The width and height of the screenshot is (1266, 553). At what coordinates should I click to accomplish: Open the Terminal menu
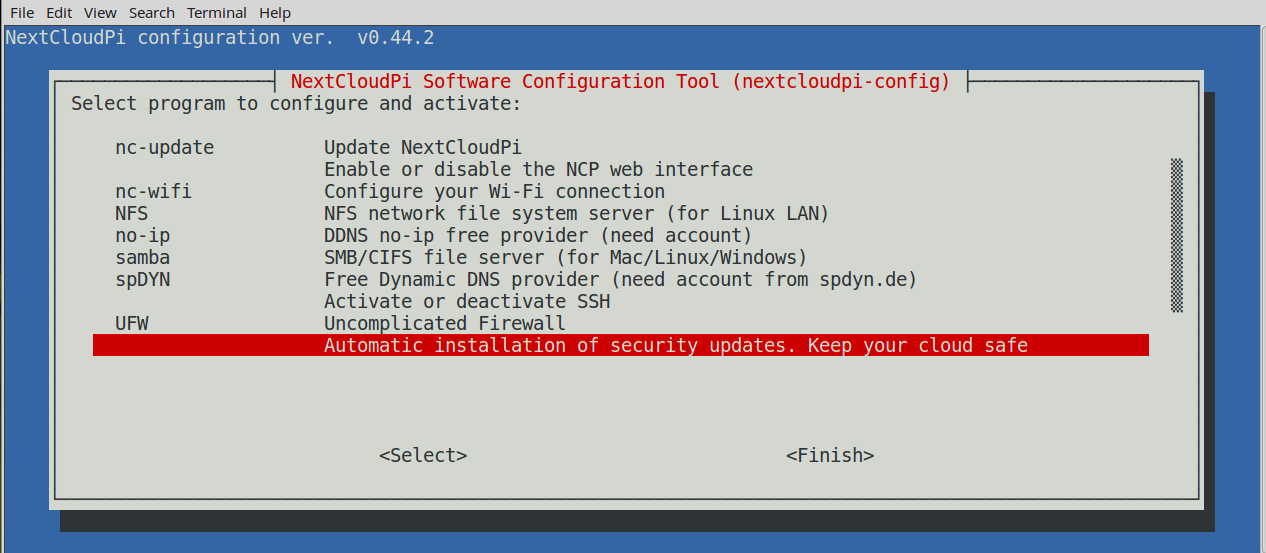(x=217, y=13)
